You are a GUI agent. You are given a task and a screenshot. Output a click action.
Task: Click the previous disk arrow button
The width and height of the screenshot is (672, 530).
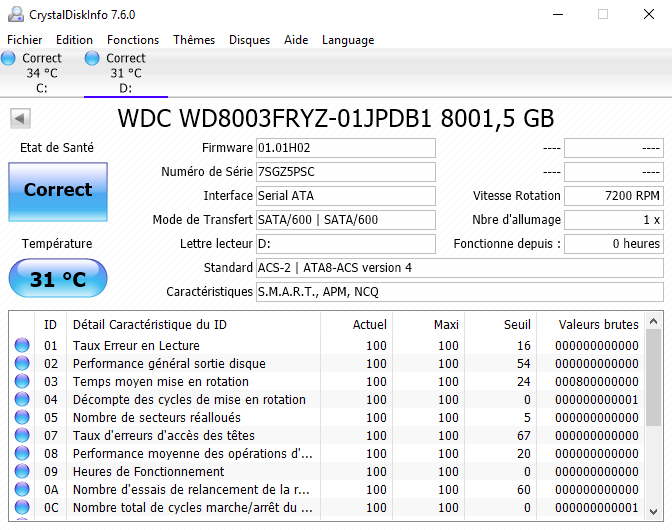coord(21,118)
